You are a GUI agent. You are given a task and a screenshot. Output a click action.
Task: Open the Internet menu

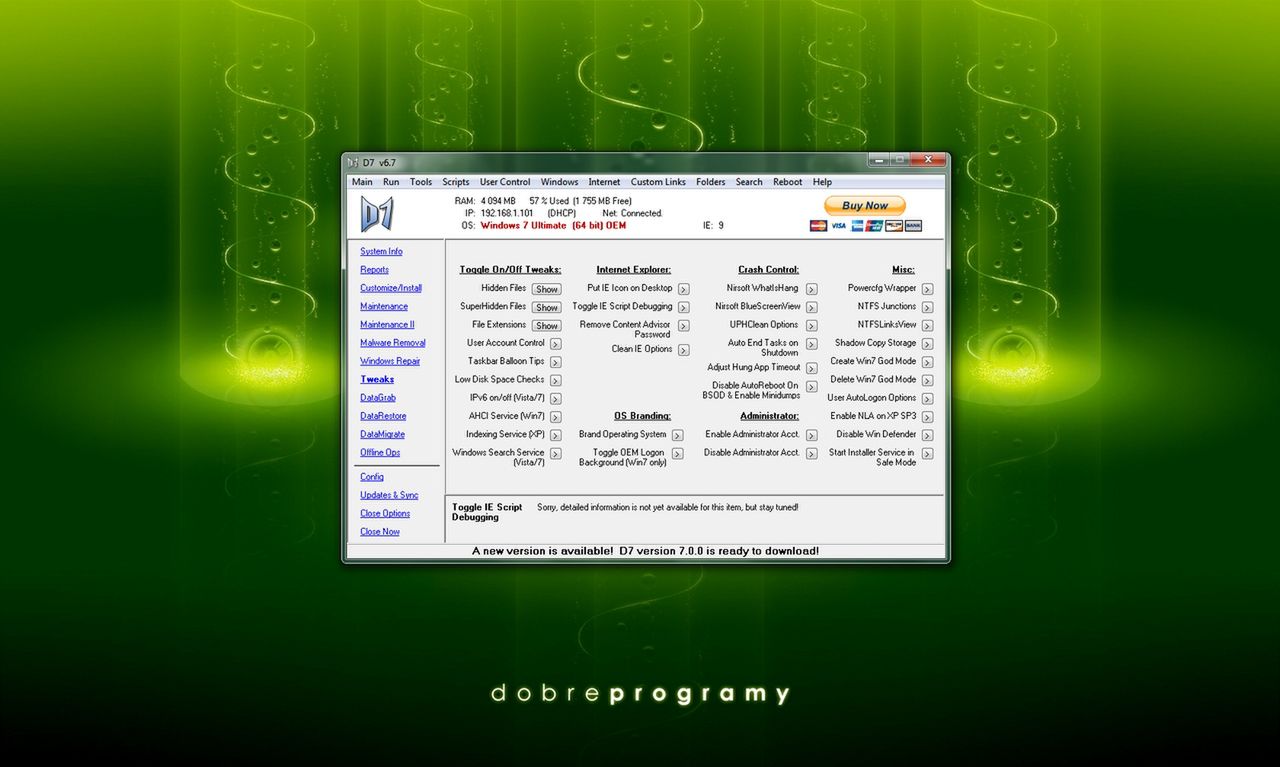point(604,182)
